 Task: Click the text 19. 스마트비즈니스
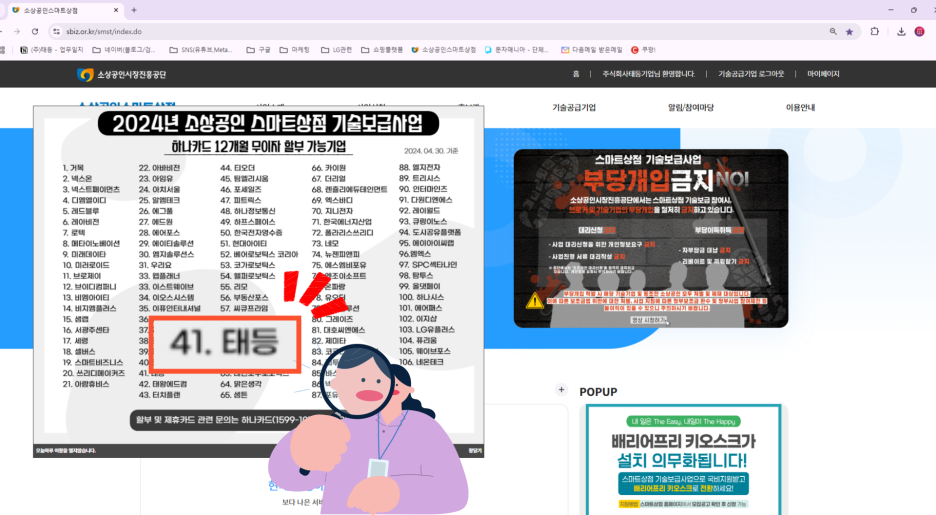click(93, 362)
